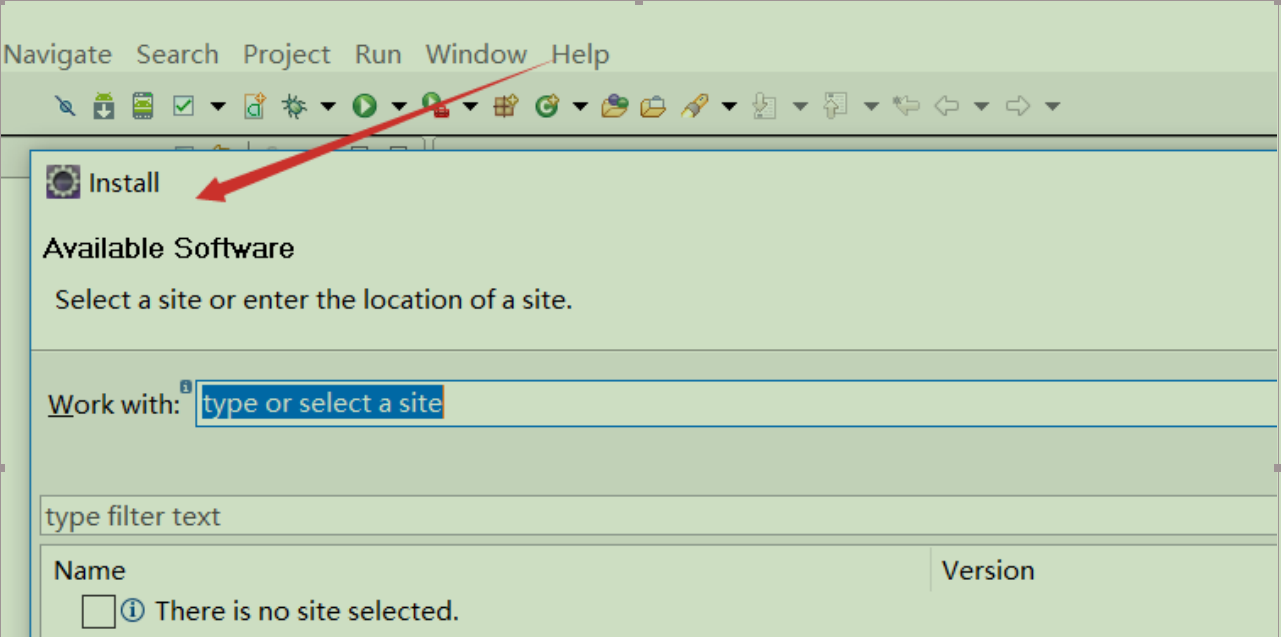Click the Next Annotation icon

[765, 105]
